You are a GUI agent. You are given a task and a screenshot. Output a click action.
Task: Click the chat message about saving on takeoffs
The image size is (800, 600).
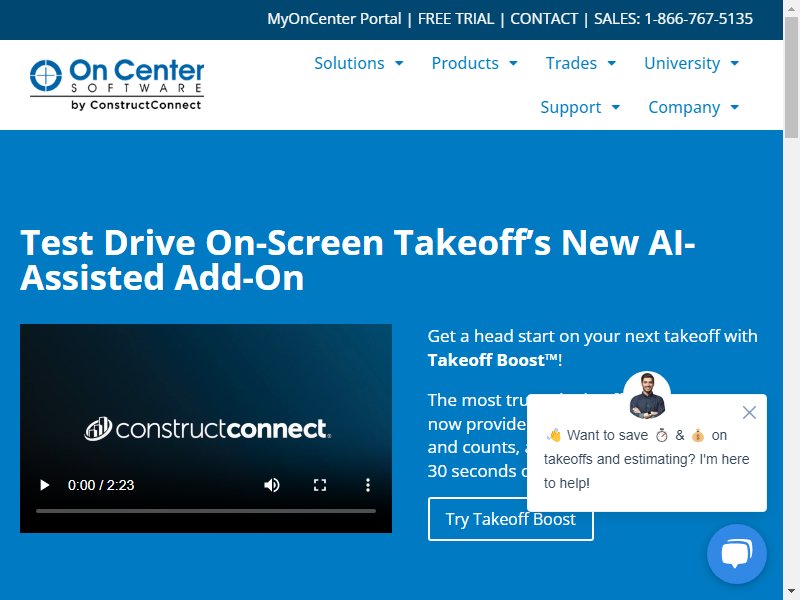(x=646, y=459)
